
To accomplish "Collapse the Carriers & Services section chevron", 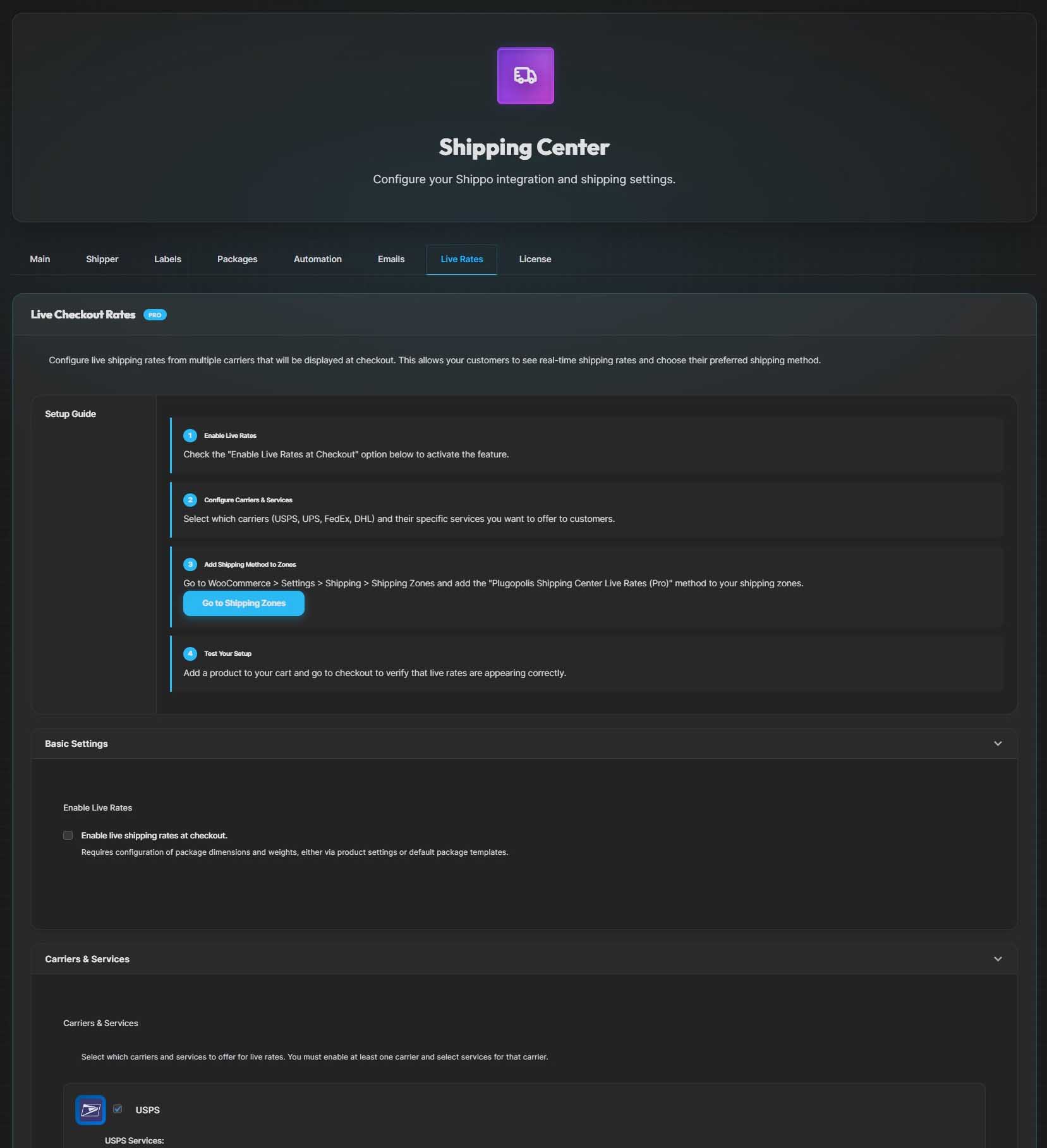I will click(x=998, y=959).
